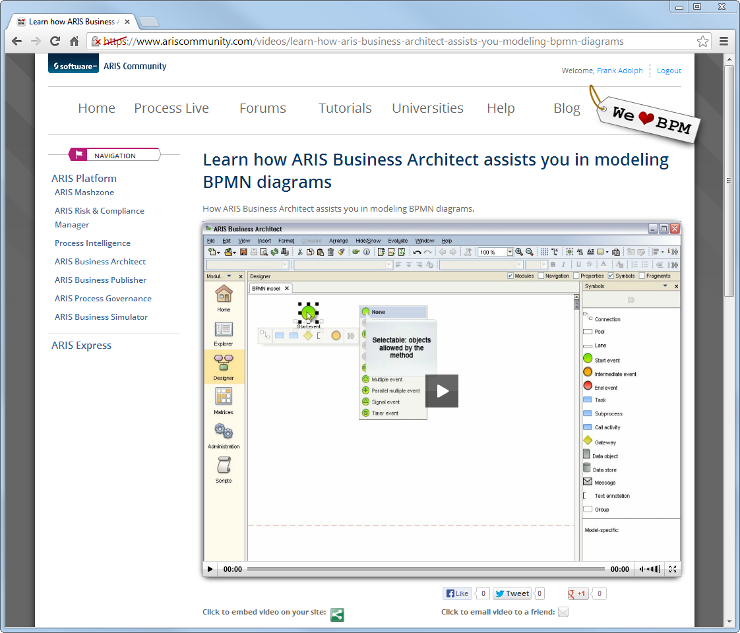740x633 pixels.
Task: Adjust the video volume control
Action: point(650,569)
